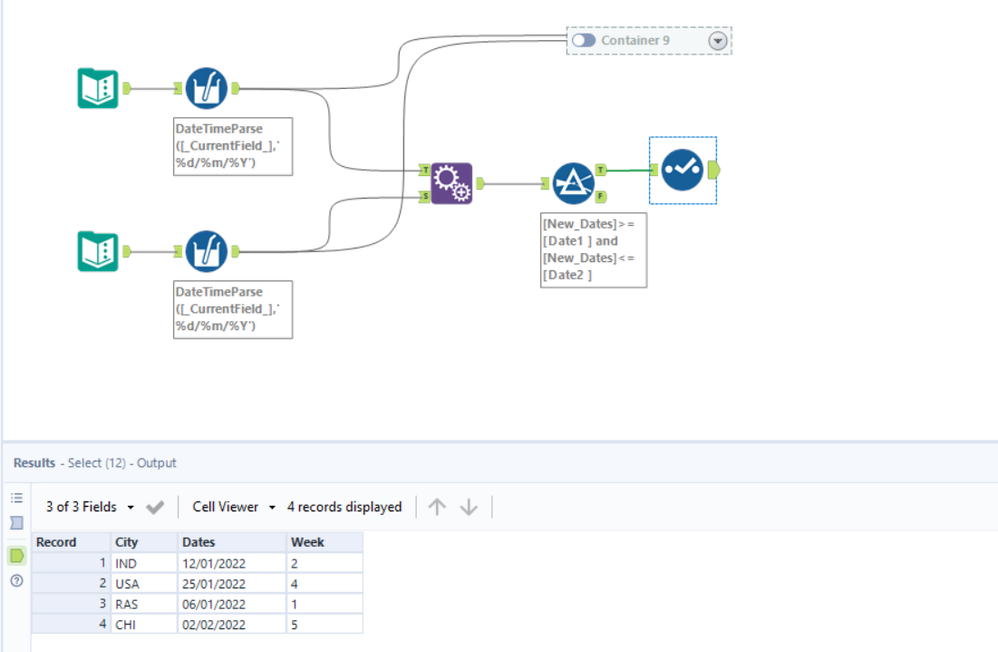Select the Week cell in the IND row
The width and height of the screenshot is (998, 652).
(x=325, y=563)
